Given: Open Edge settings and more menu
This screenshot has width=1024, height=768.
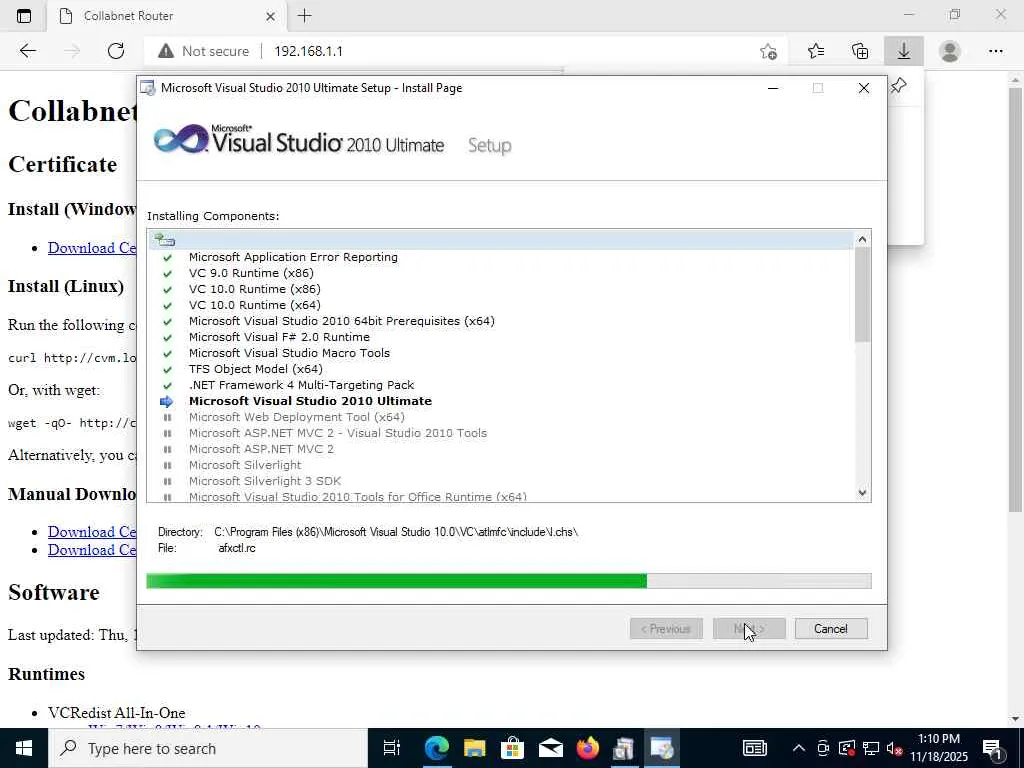Looking at the screenshot, I should click(995, 51).
